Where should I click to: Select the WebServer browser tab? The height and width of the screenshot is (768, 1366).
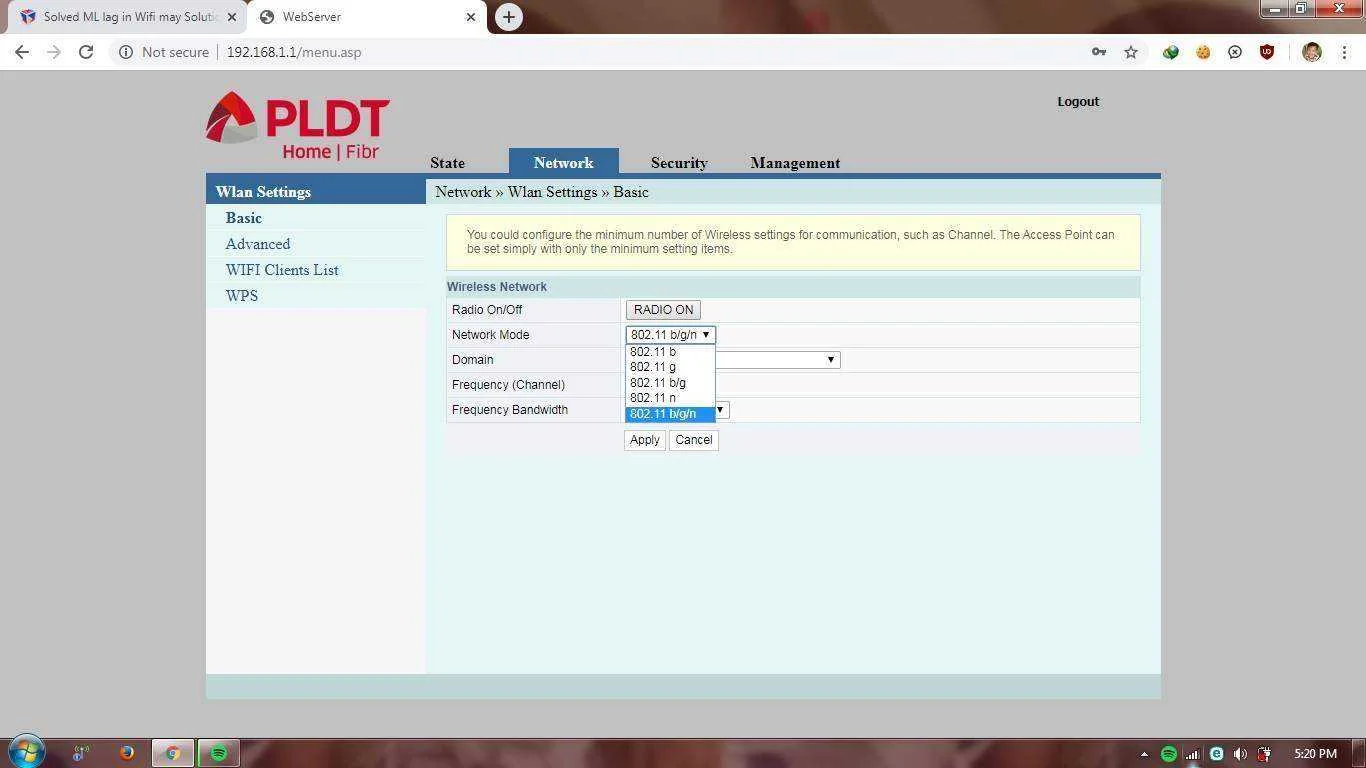click(366, 17)
